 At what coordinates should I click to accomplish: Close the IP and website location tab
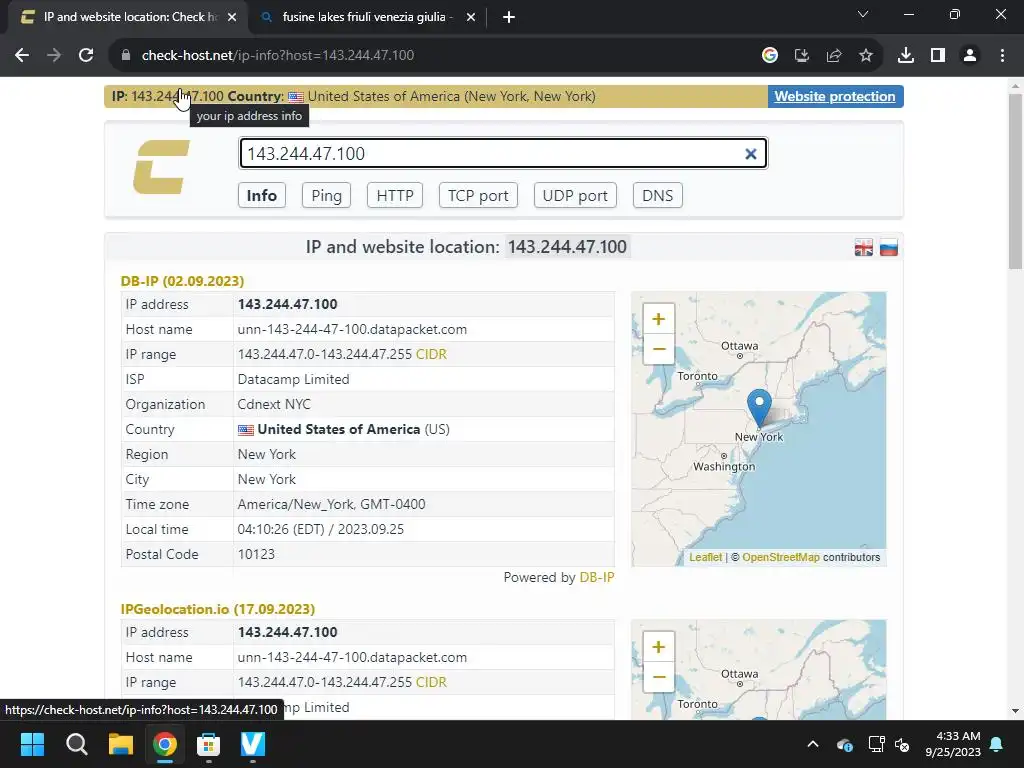click(232, 17)
